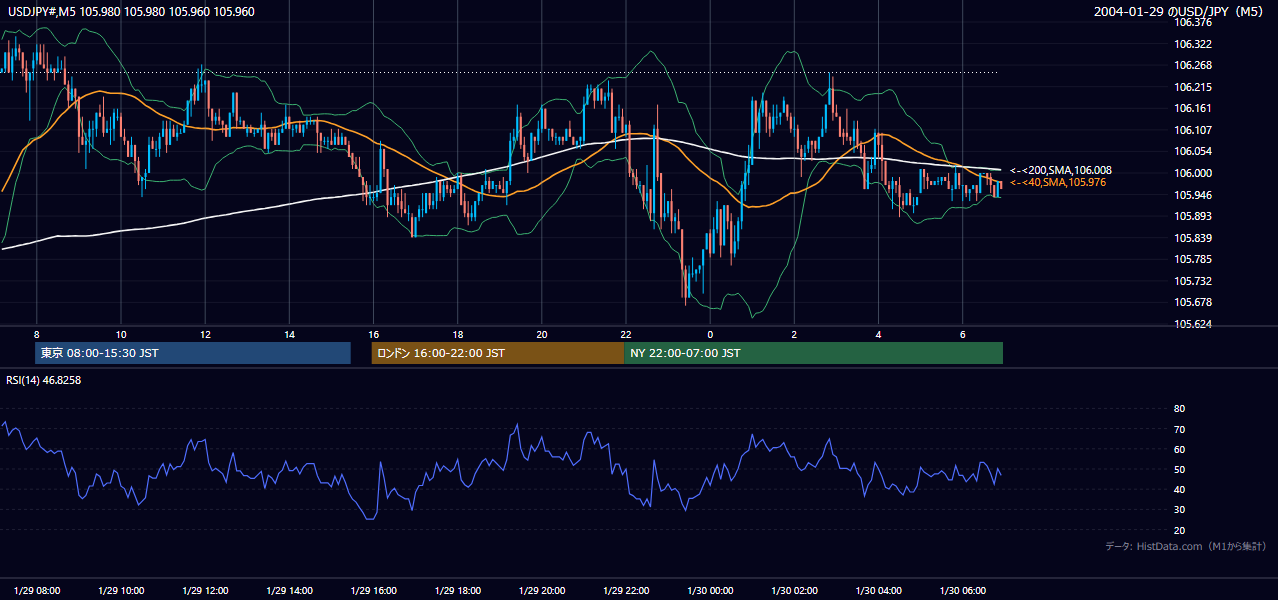Click the London 16:00-22:00 JST session bar
The height and width of the screenshot is (600, 1278).
pos(498,353)
